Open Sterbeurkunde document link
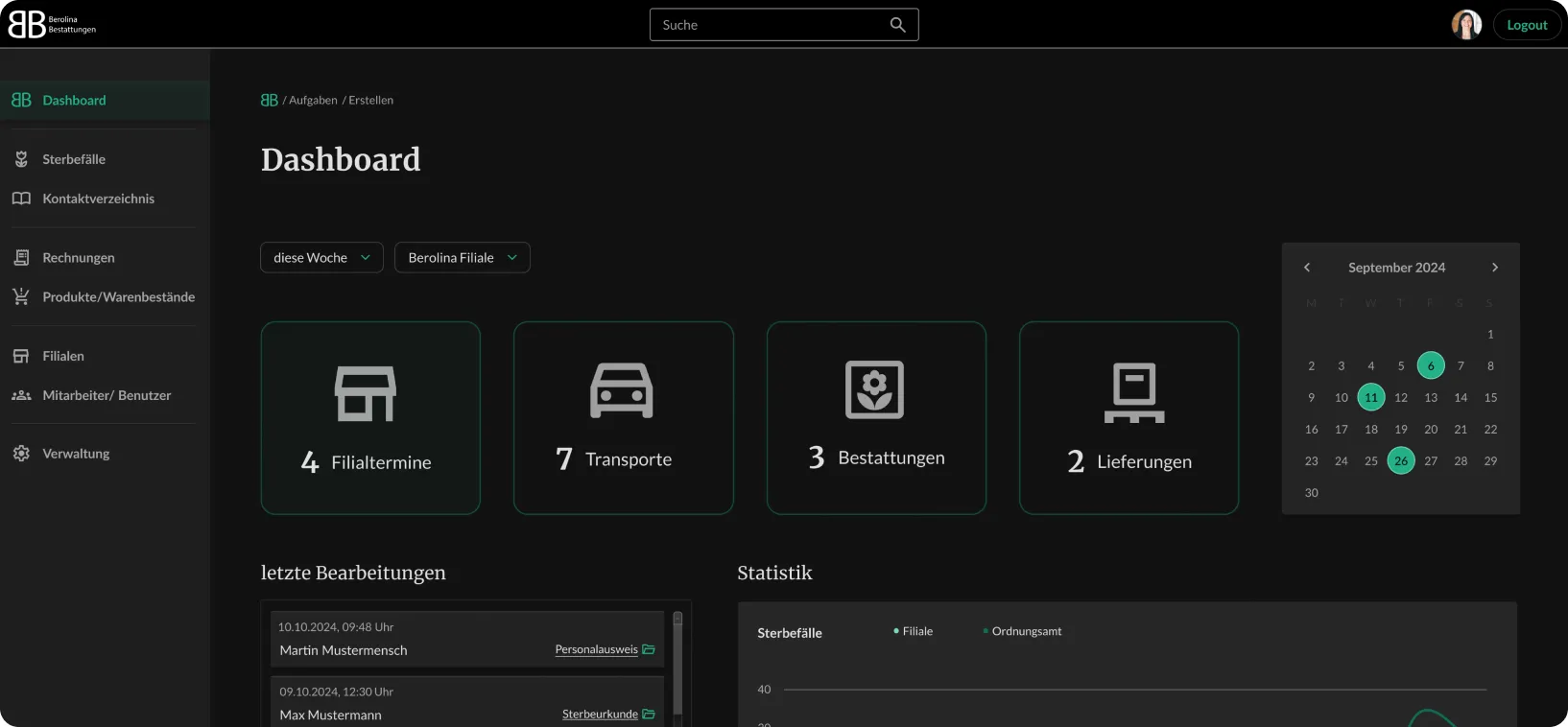1568x727 pixels. (600, 714)
